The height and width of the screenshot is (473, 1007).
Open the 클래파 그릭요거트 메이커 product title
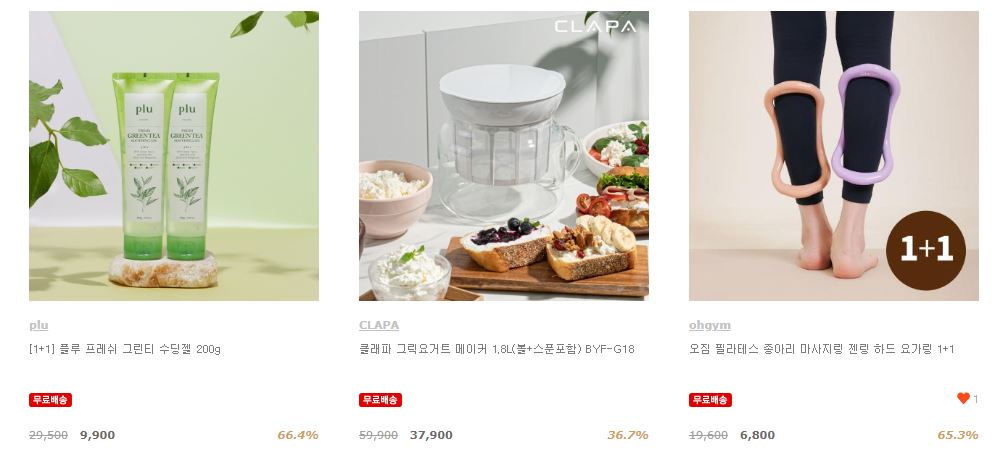(x=496, y=349)
